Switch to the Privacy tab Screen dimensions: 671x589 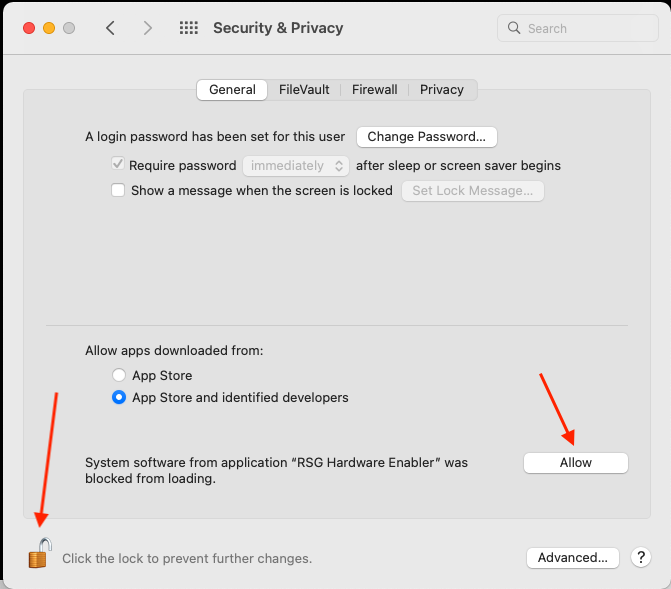442,89
